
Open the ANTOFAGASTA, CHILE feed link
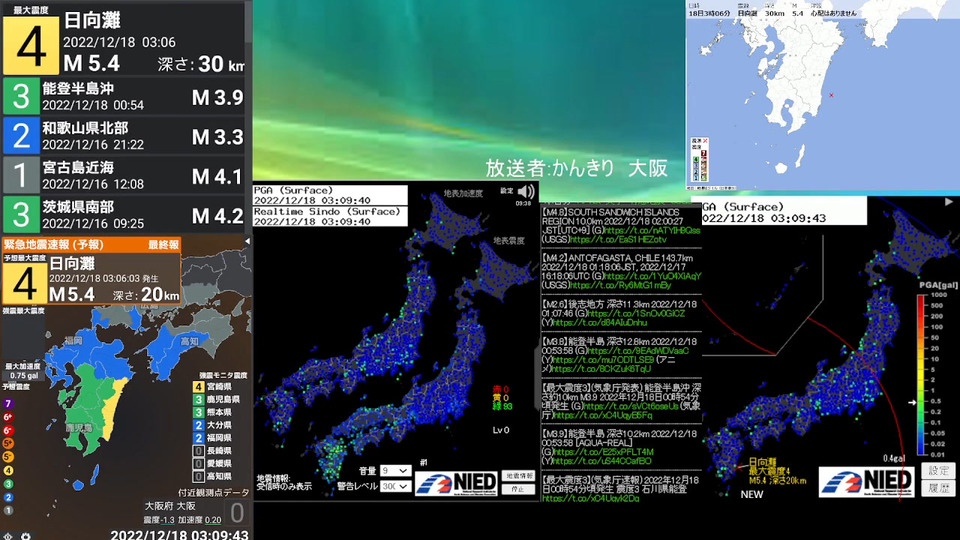[653, 276]
